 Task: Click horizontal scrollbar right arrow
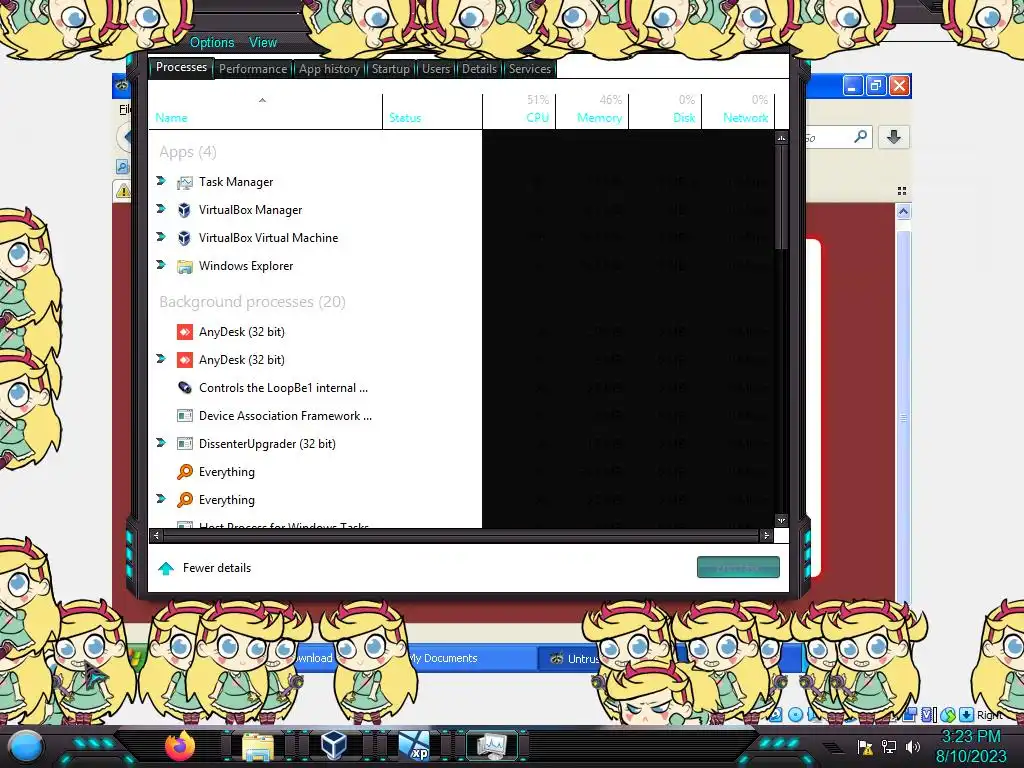point(766,536)
